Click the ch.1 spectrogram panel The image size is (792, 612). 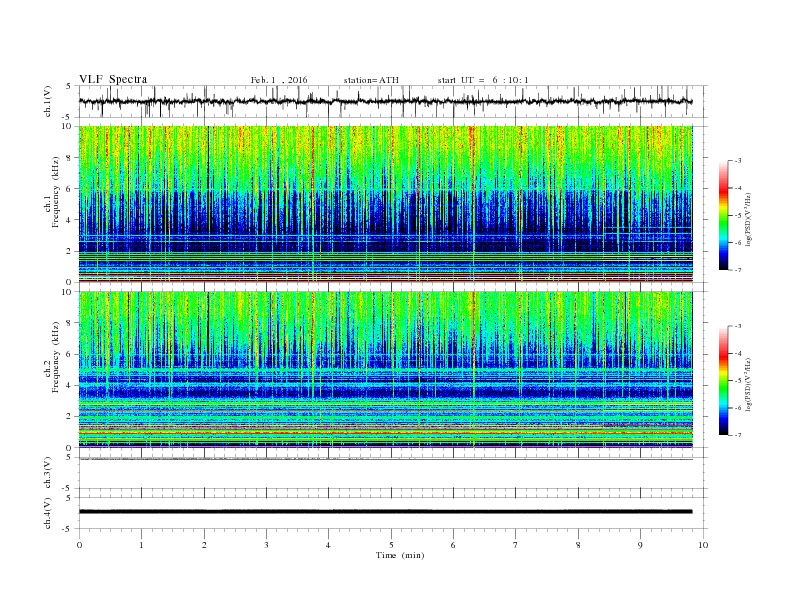pos(386,204)
